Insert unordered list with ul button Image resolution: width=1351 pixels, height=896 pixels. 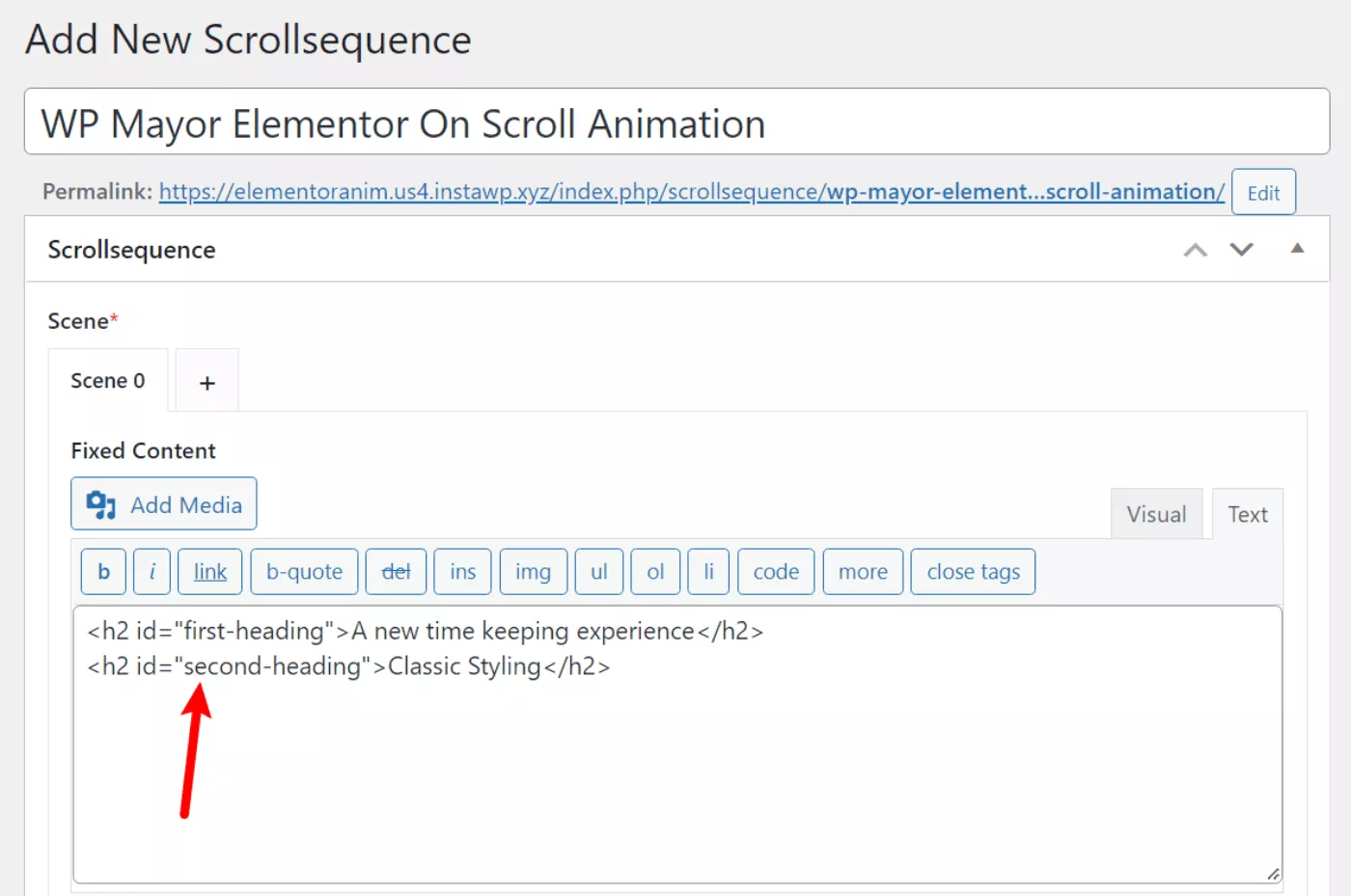pos(599,572)
